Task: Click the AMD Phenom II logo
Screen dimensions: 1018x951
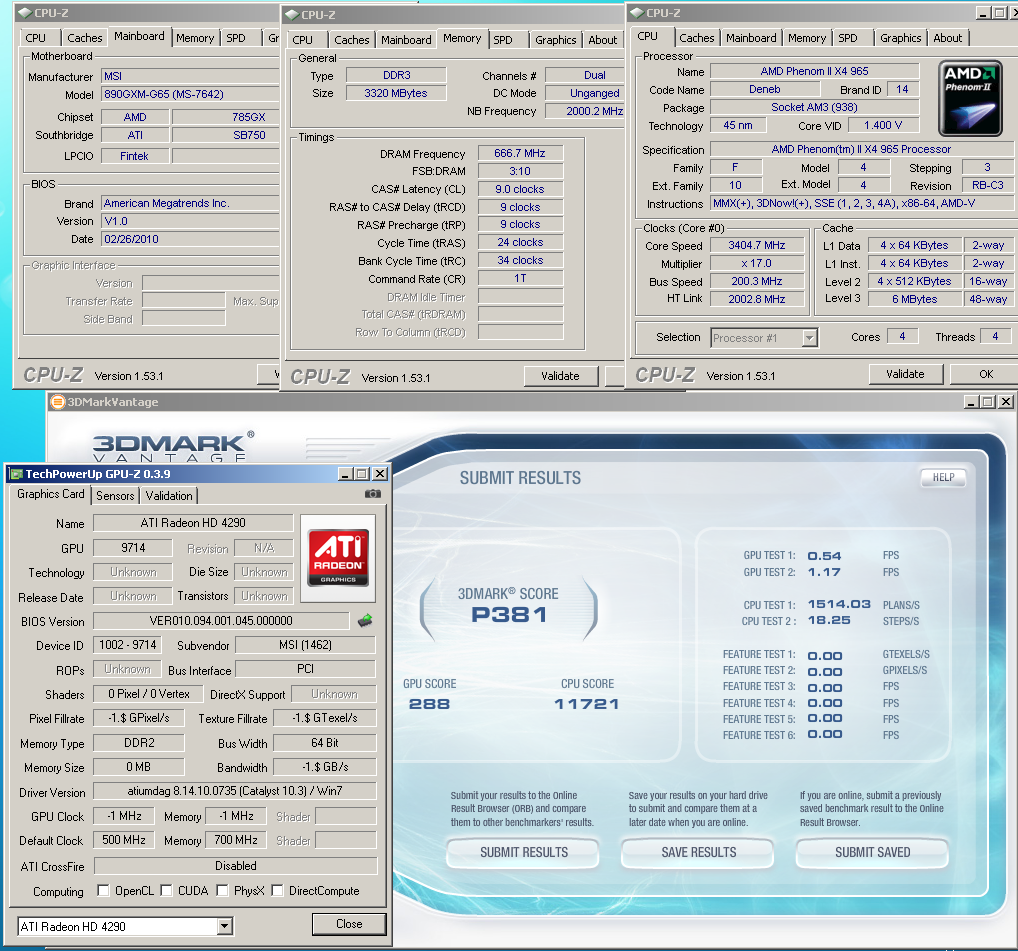Action: click(x=970, y=98)
